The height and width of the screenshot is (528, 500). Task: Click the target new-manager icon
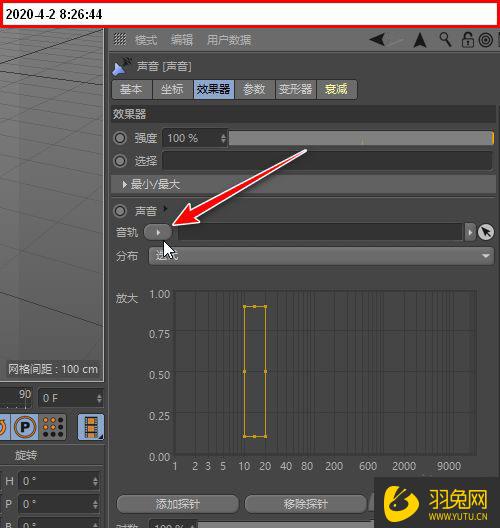pos(486,40)
